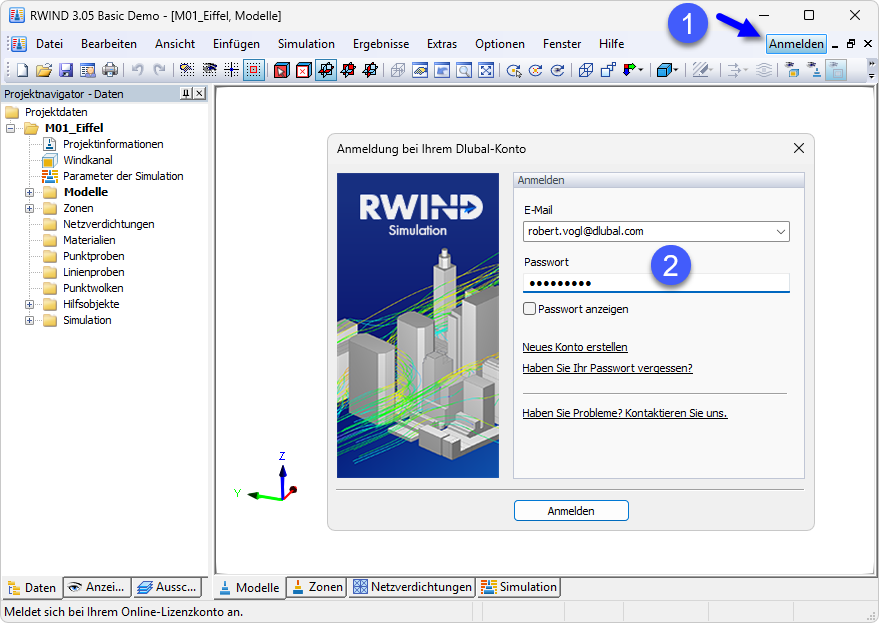This screenshot has width=879, height=623.
Task: Click the rotate view with cursor icon
Action: [x=513, y=70]
